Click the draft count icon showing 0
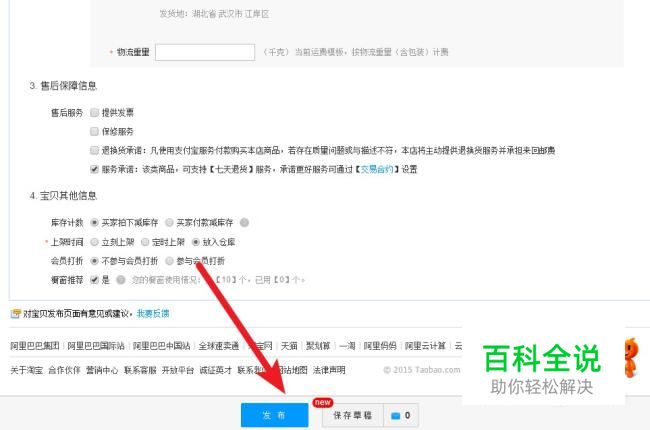The height and width of the screenshot is (430, 650). [x=401, y=415]
